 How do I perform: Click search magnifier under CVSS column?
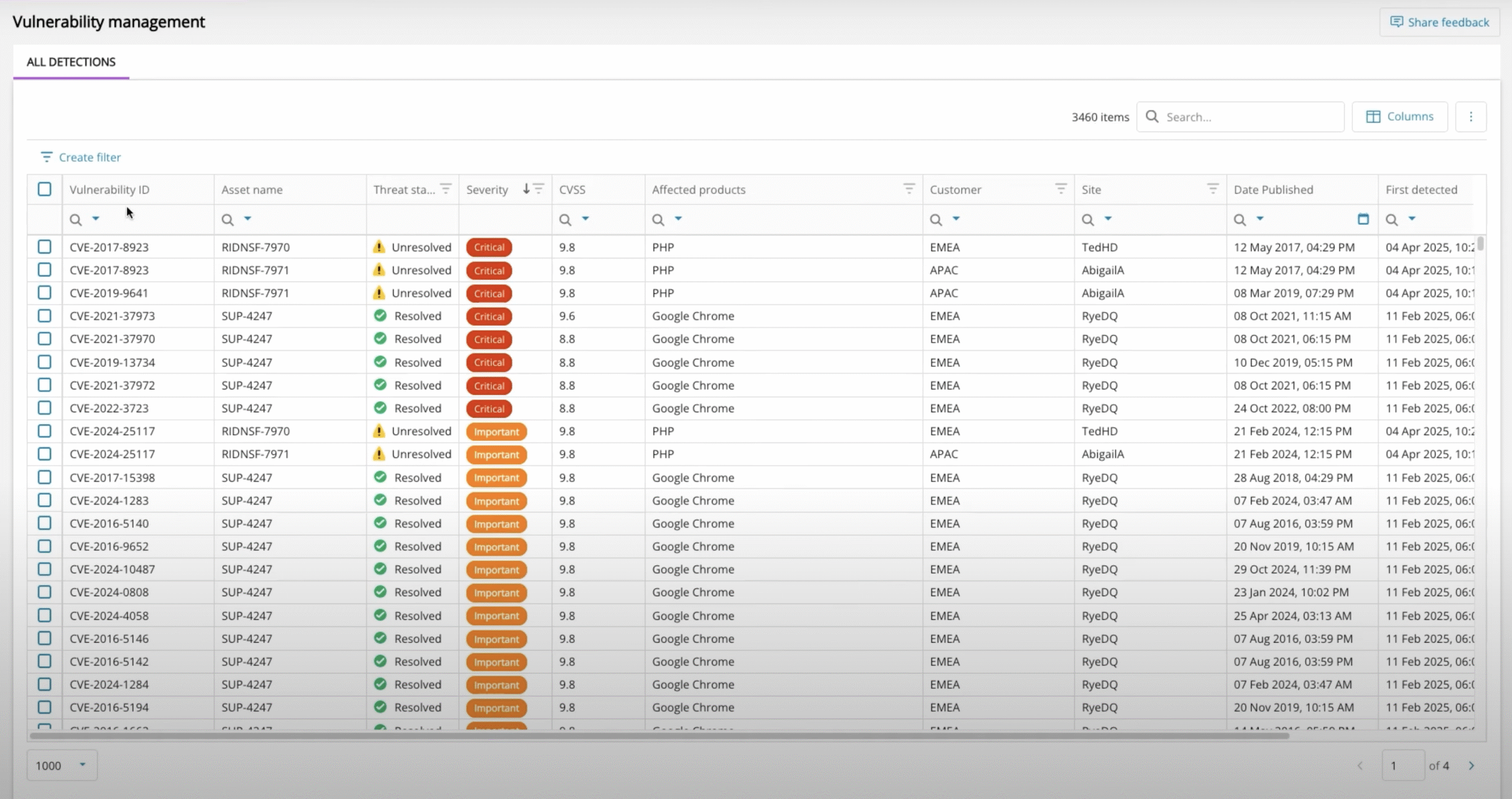coord(565,220)
